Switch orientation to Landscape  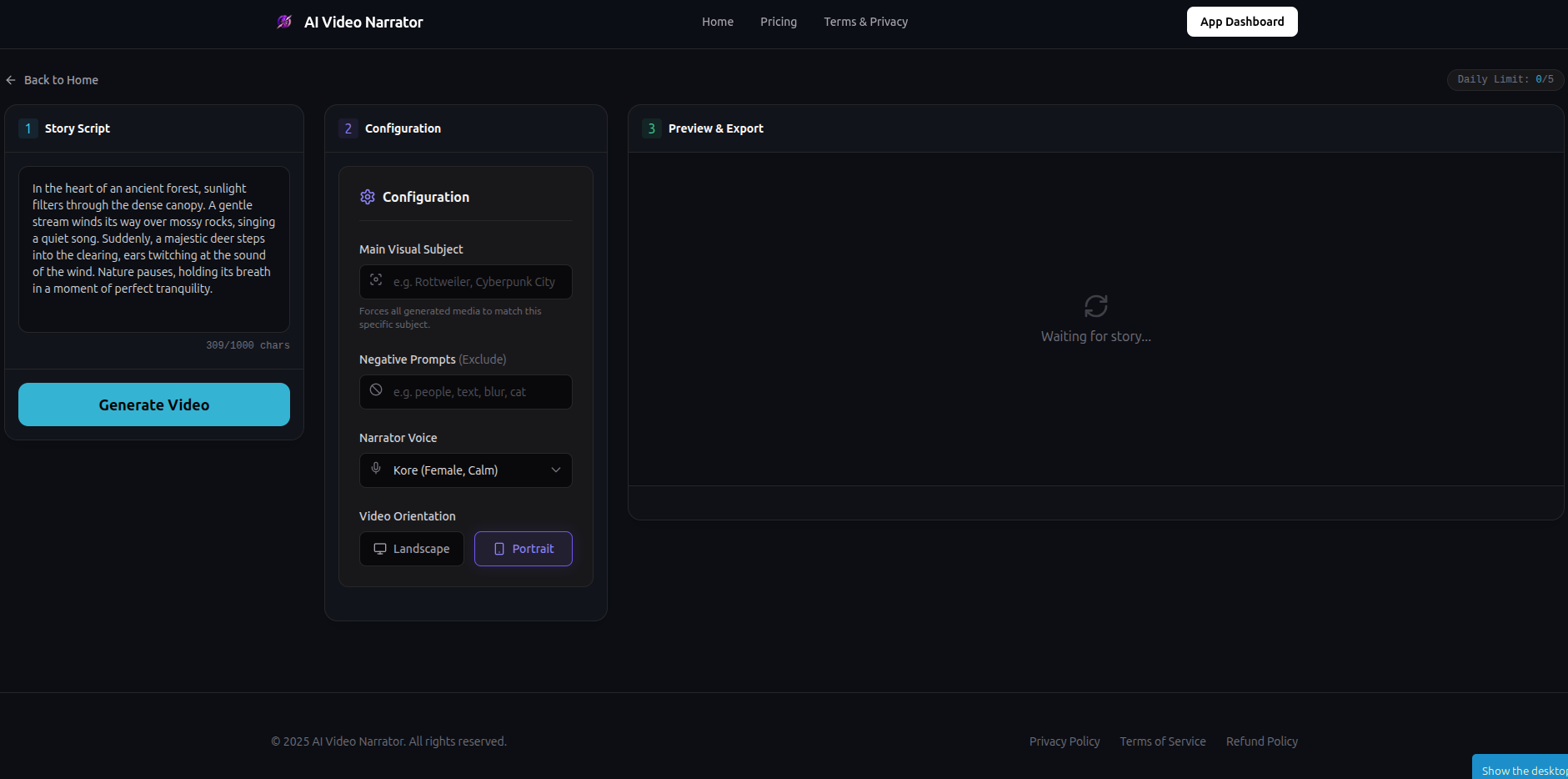point(411,548)
